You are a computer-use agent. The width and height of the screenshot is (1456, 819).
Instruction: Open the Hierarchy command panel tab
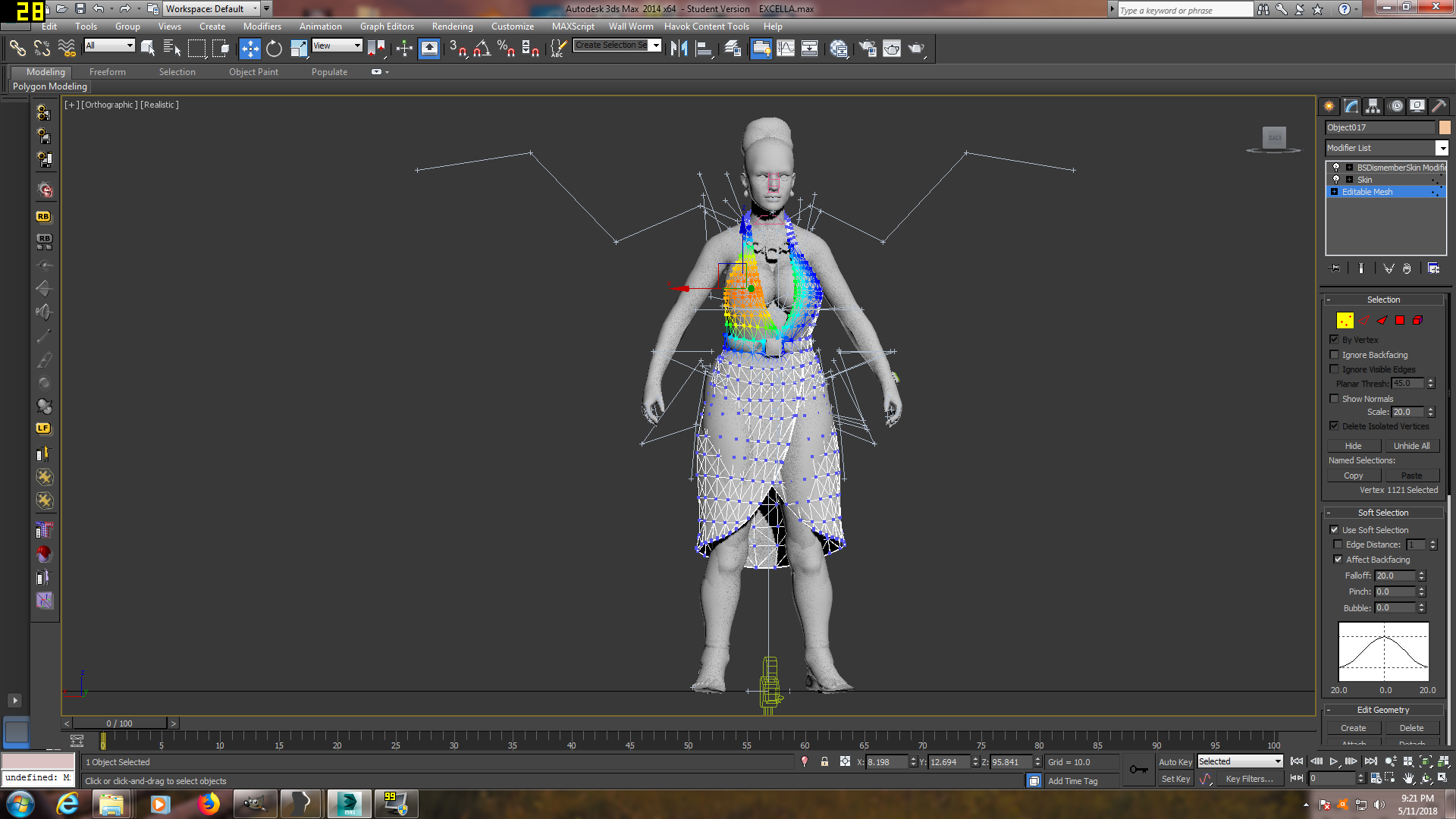tap(1373, 106)
